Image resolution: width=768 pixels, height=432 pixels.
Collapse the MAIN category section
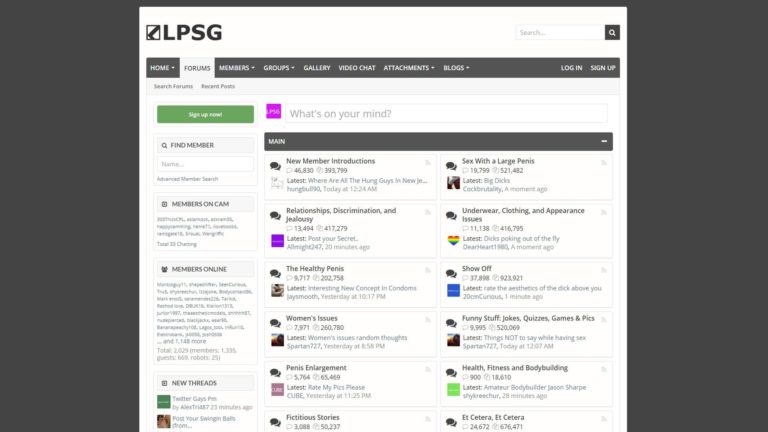pos(604,142)
